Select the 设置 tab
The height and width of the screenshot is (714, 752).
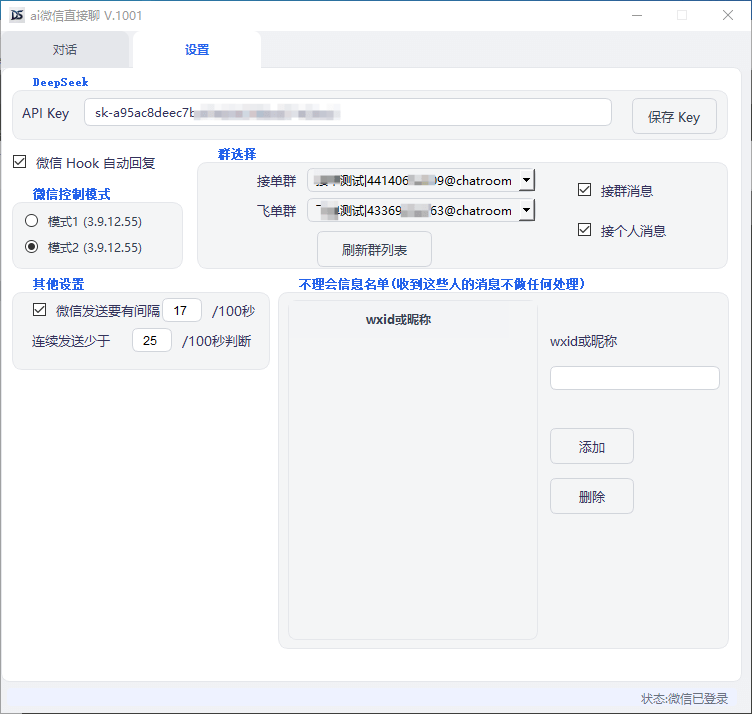197,50
